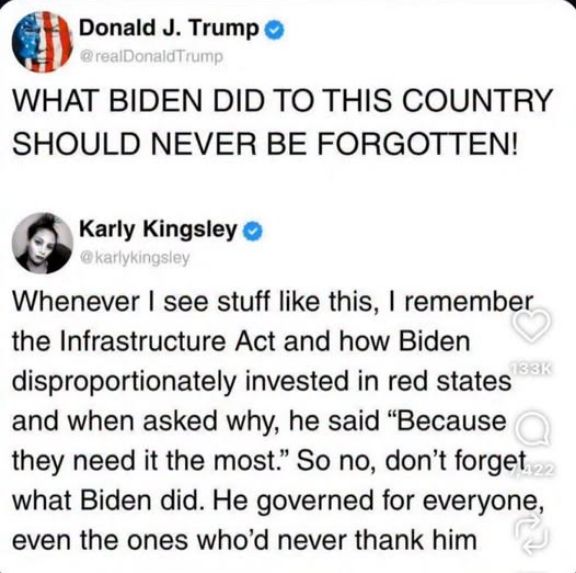
Task: Click the 133K likes count
Action: click(x=532, y=368)
